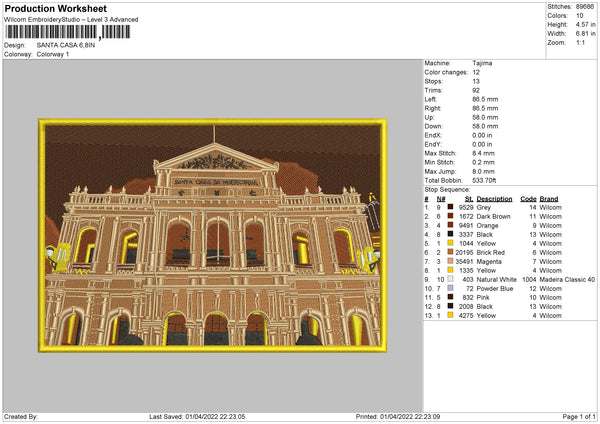Click the 'Stop Sequence:' label
The image size is (600, 424).
[447, 189]
